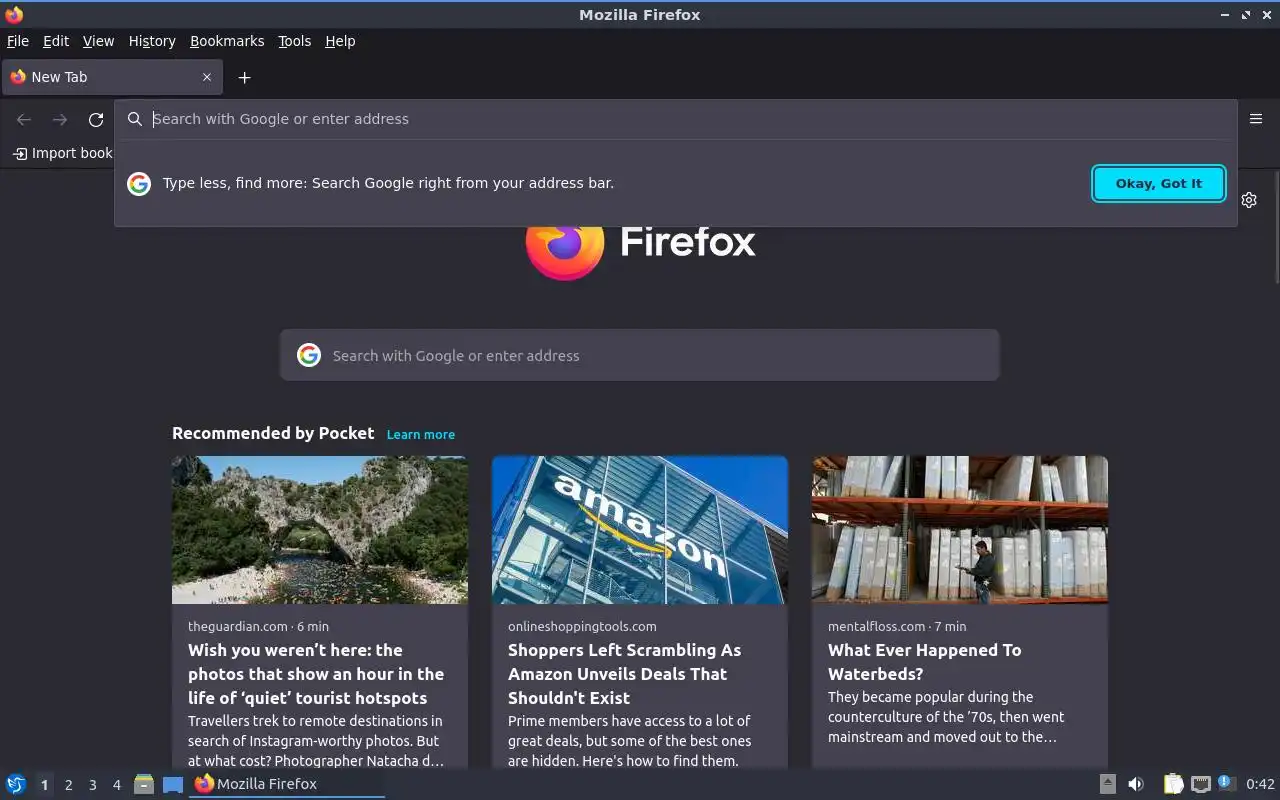This screenshot has width=1280, height=800.
Task: Reload the current page
Action: (x=96, y=120)
